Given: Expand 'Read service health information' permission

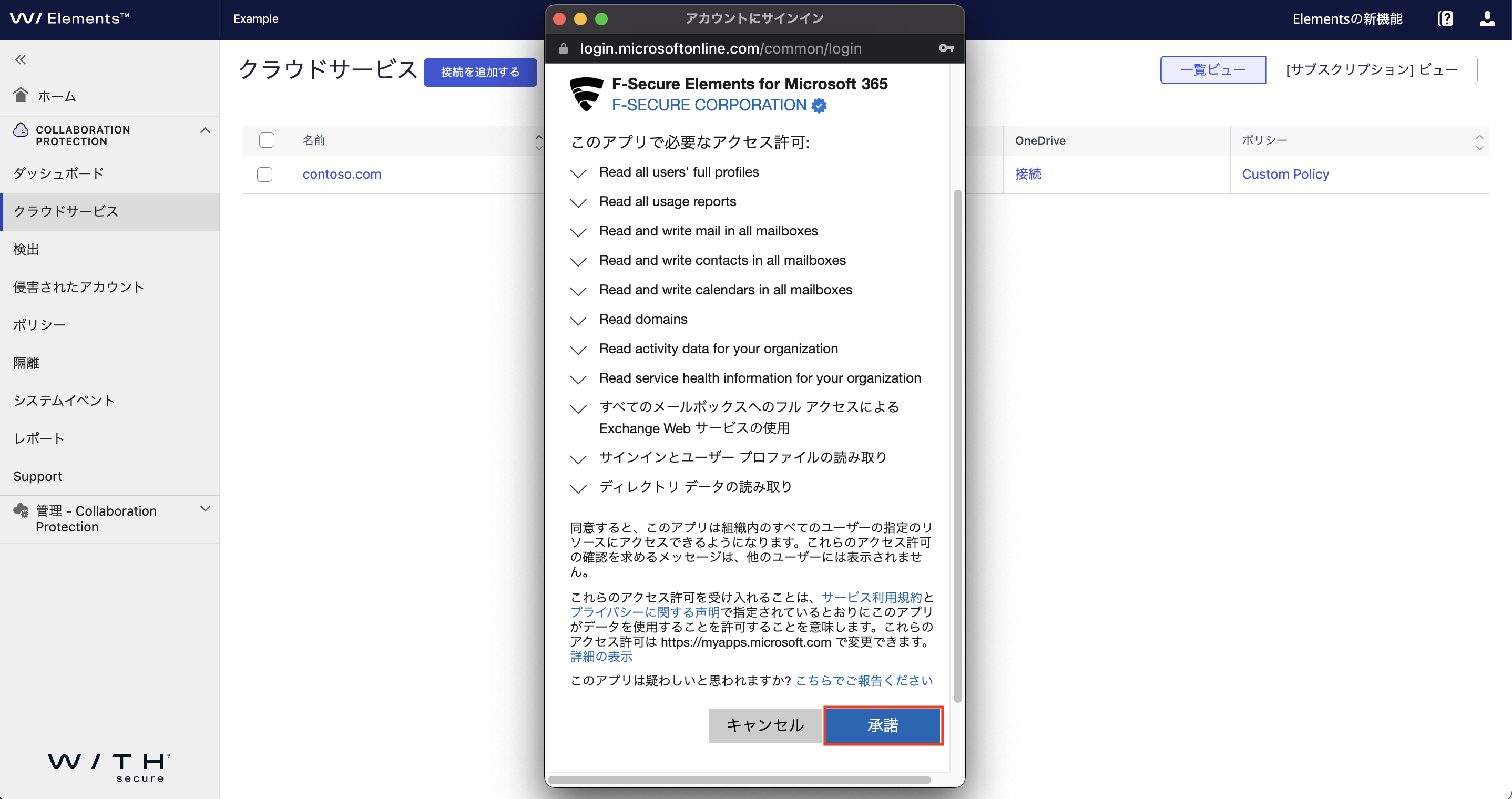Looking at the screenshot, I should [578, 380].
